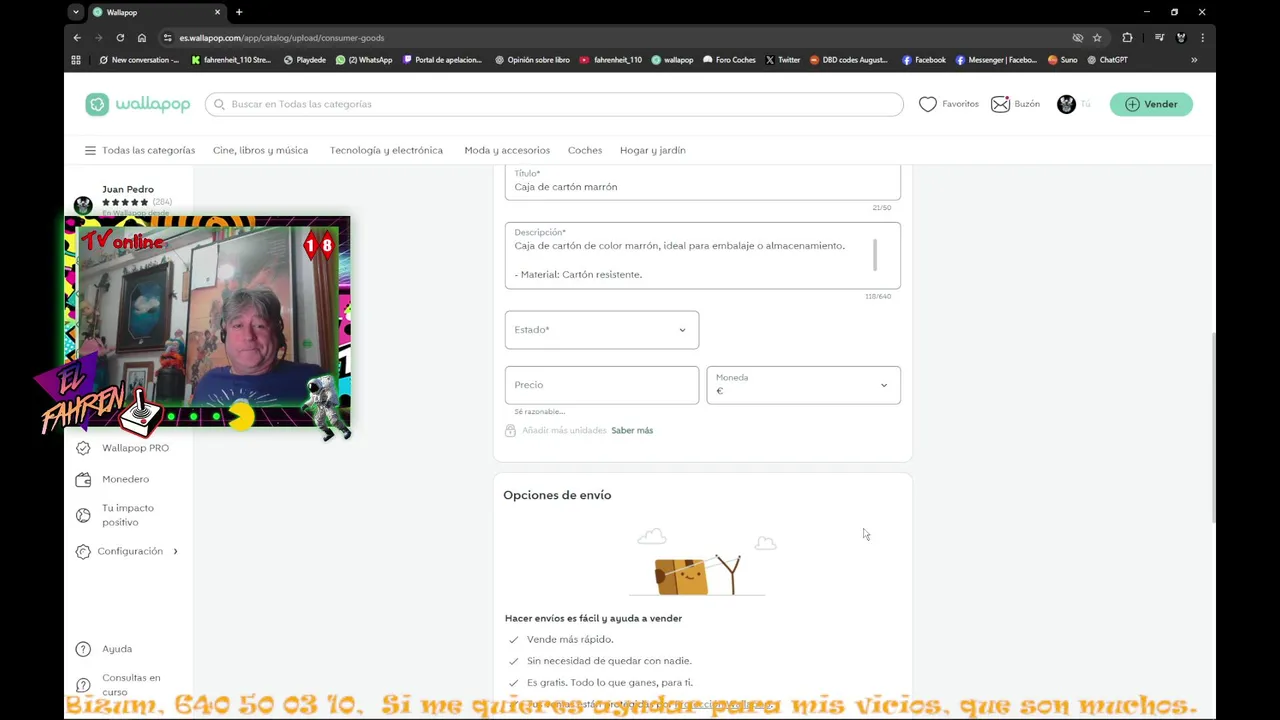Click Tu impacto positivo icon

point(83,515)
